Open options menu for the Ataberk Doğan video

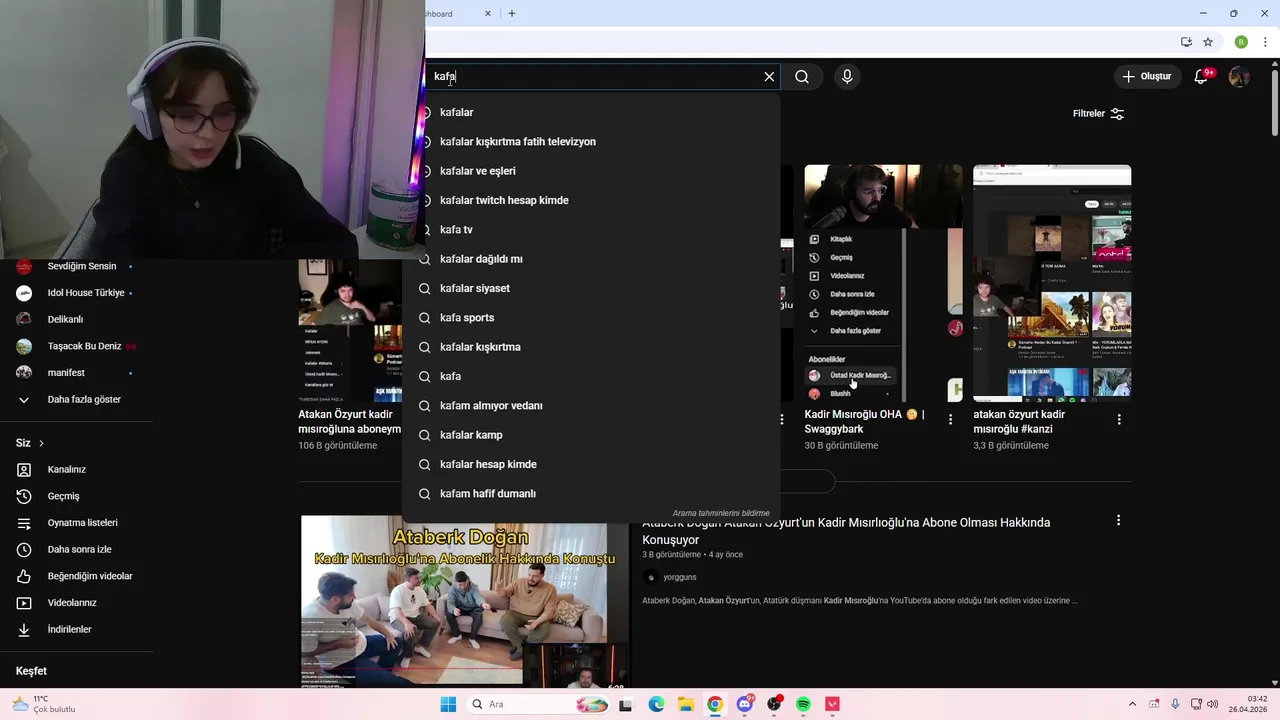pos(1118,520)
